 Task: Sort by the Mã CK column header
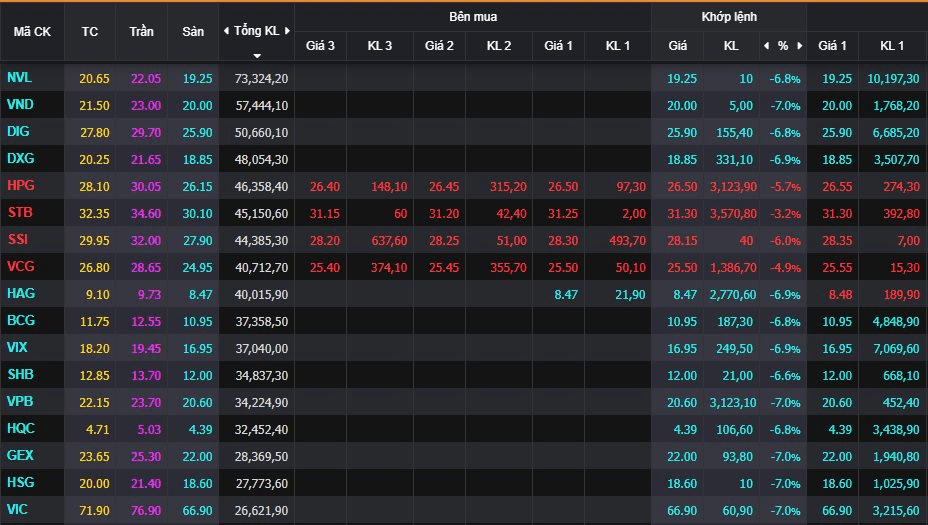32,31
